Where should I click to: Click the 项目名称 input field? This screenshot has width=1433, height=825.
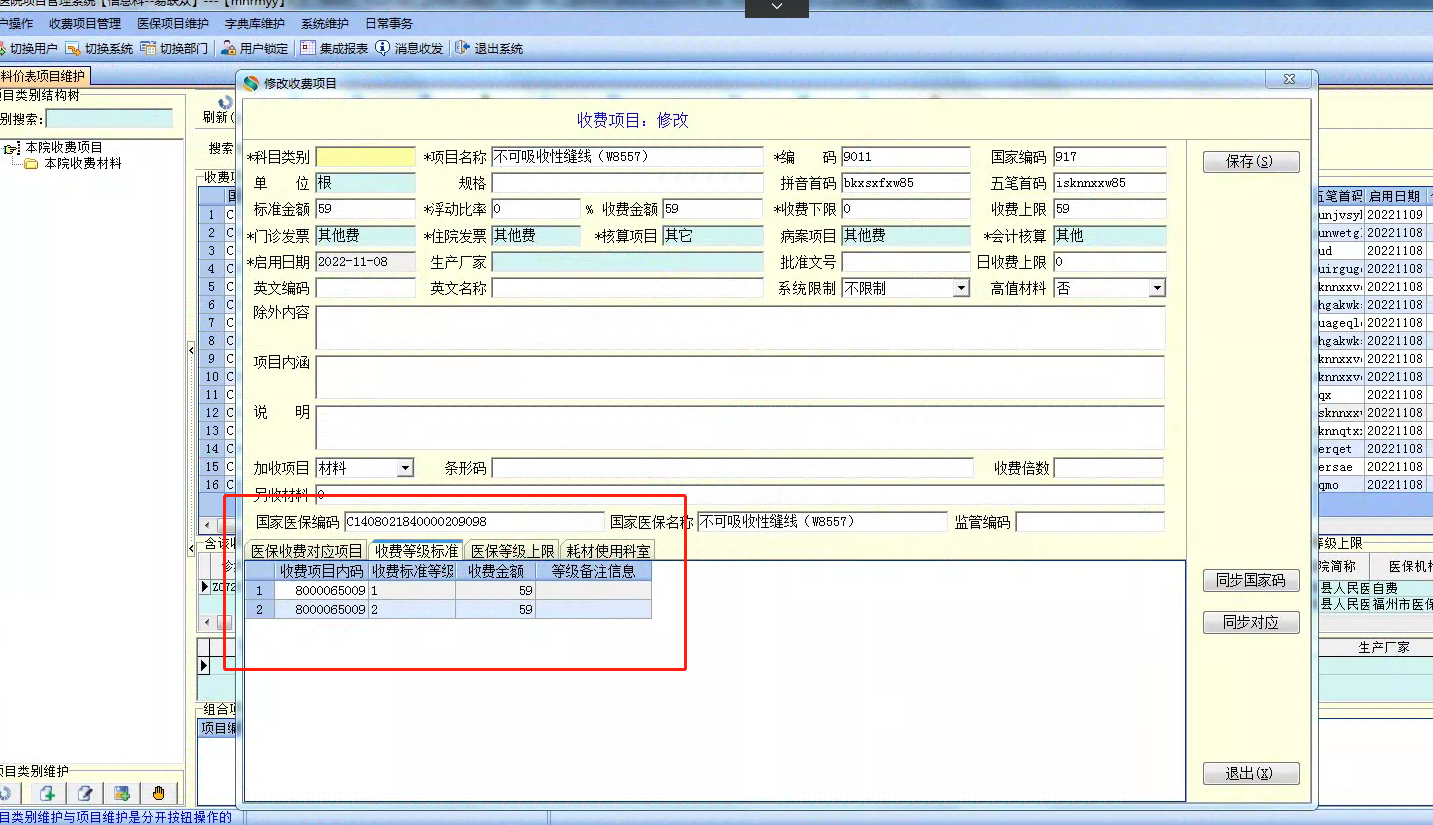coord(627,157)
